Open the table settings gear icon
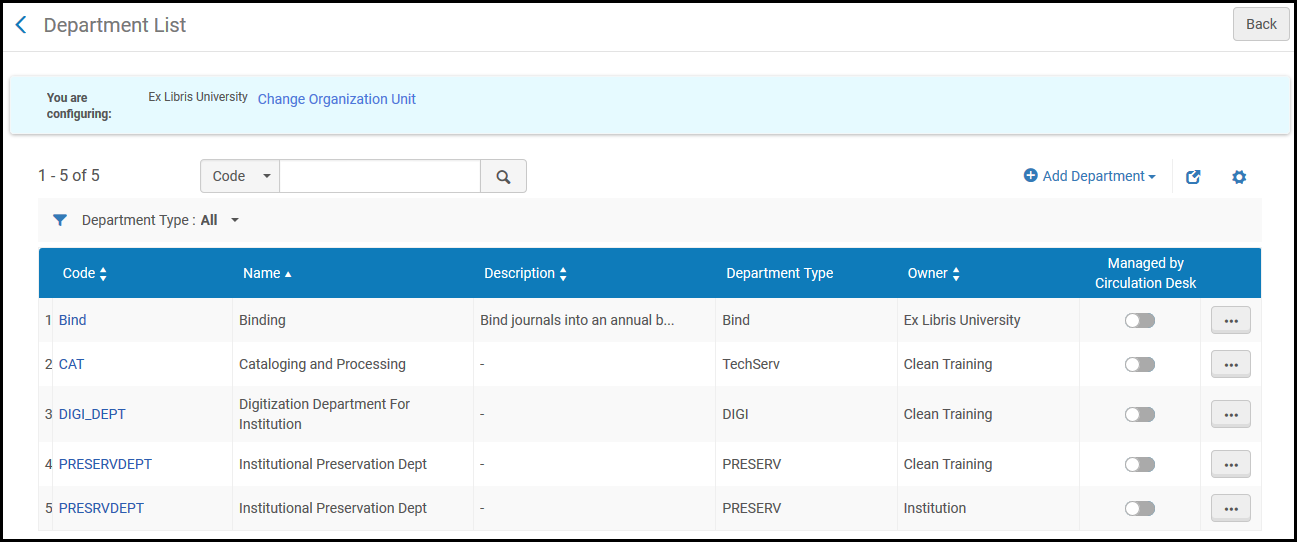Screen dimensions: 1297x542 pyautogui.click(x=1239, y=177)
